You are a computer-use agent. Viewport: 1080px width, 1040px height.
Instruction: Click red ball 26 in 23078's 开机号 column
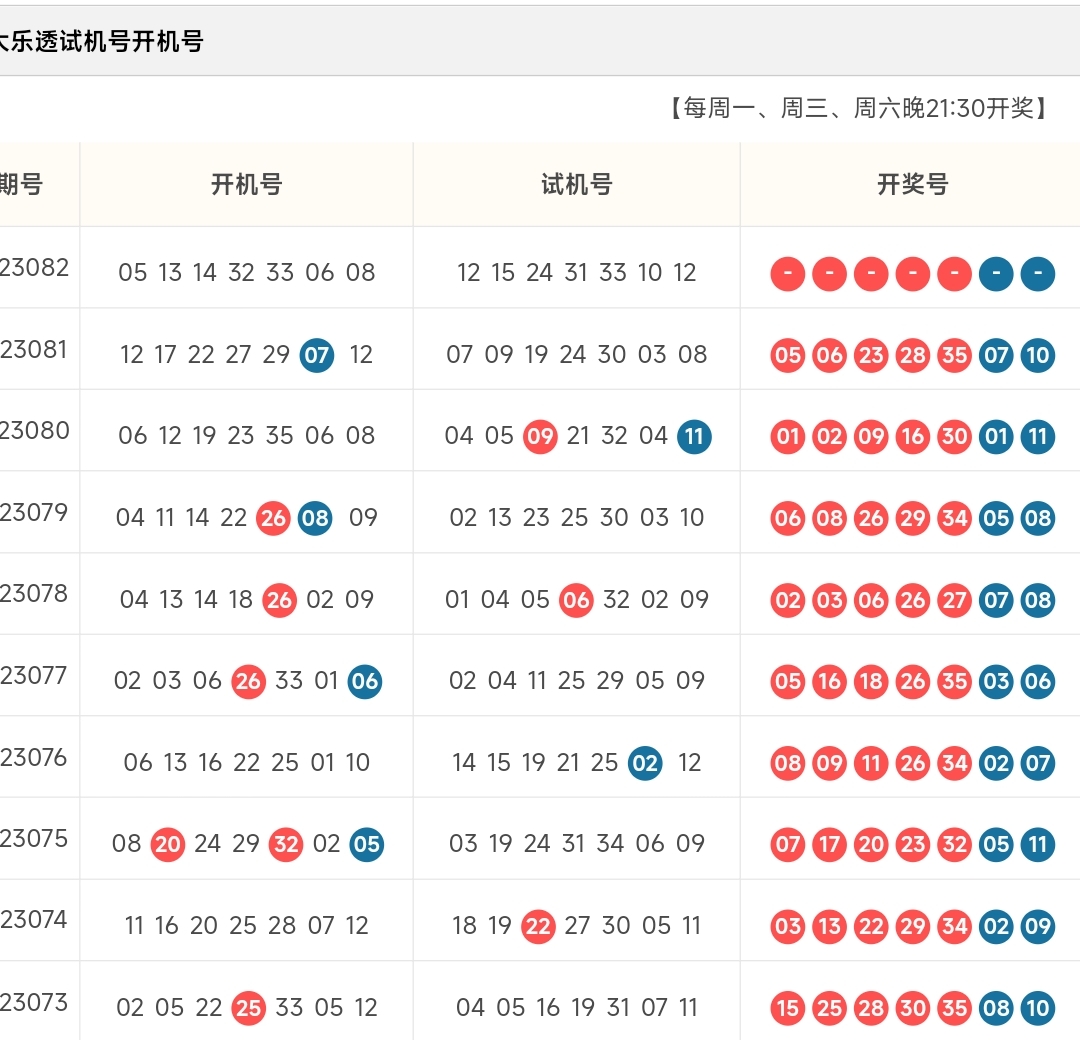point(279,600)
